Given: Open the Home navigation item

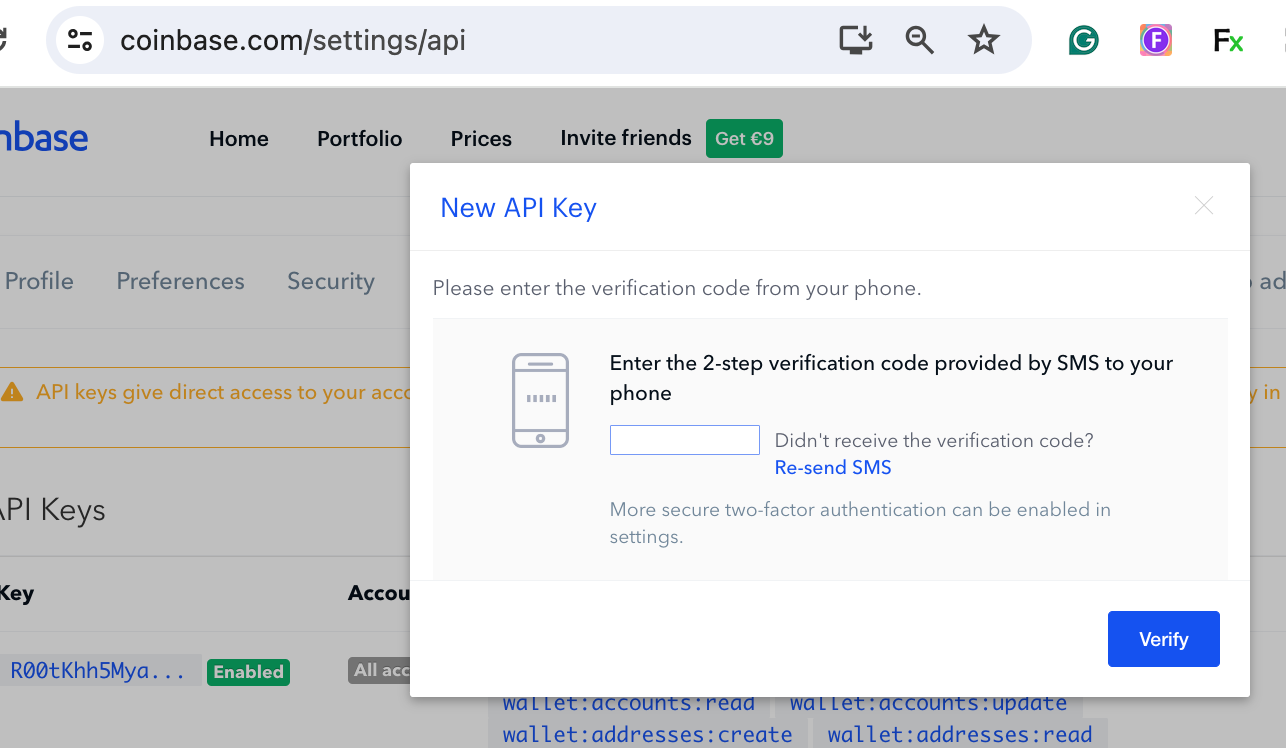Looking at the screenshot, I should pyautogui.click(x=239, y=139).
